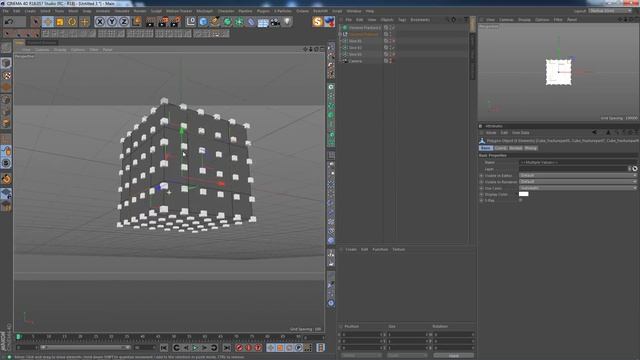Click the orange S plugin icon

pos(317,22)
